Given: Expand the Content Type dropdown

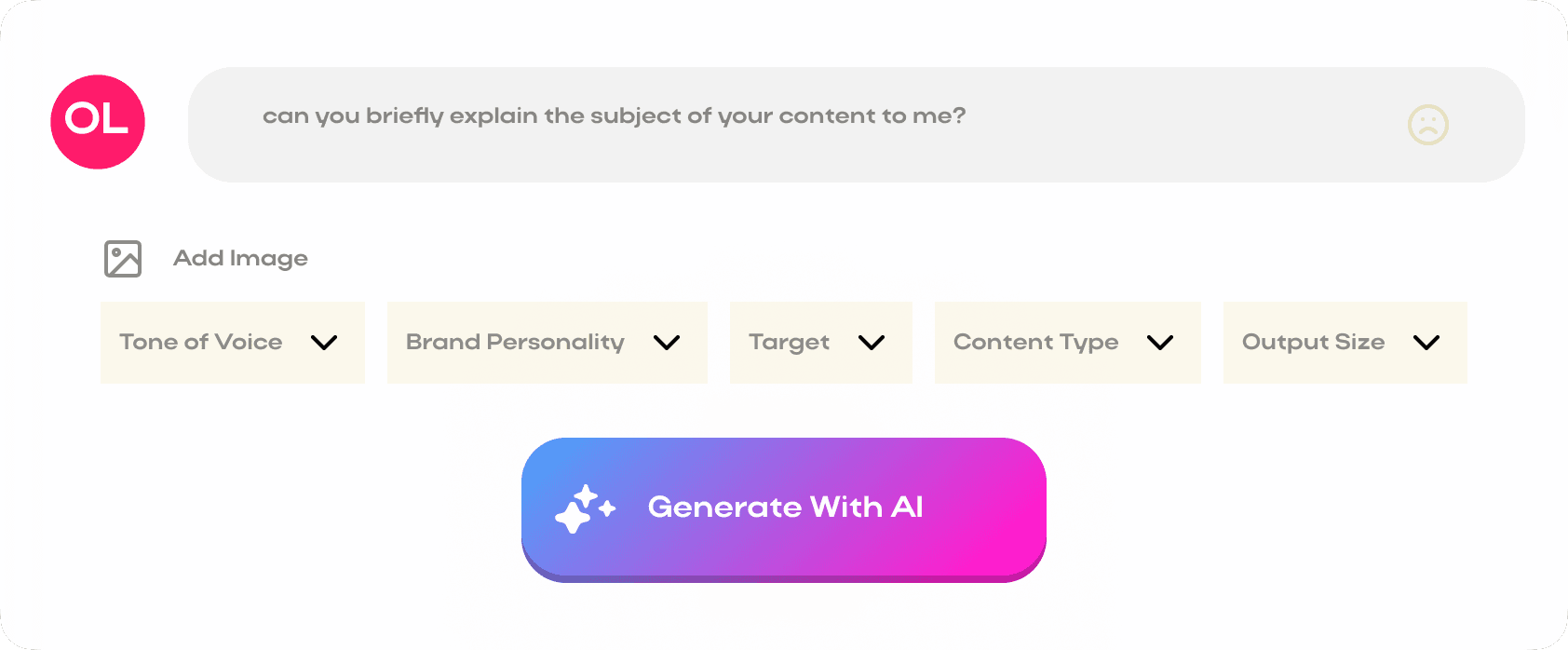Looking at the screenshot, I should (1067, 343).
